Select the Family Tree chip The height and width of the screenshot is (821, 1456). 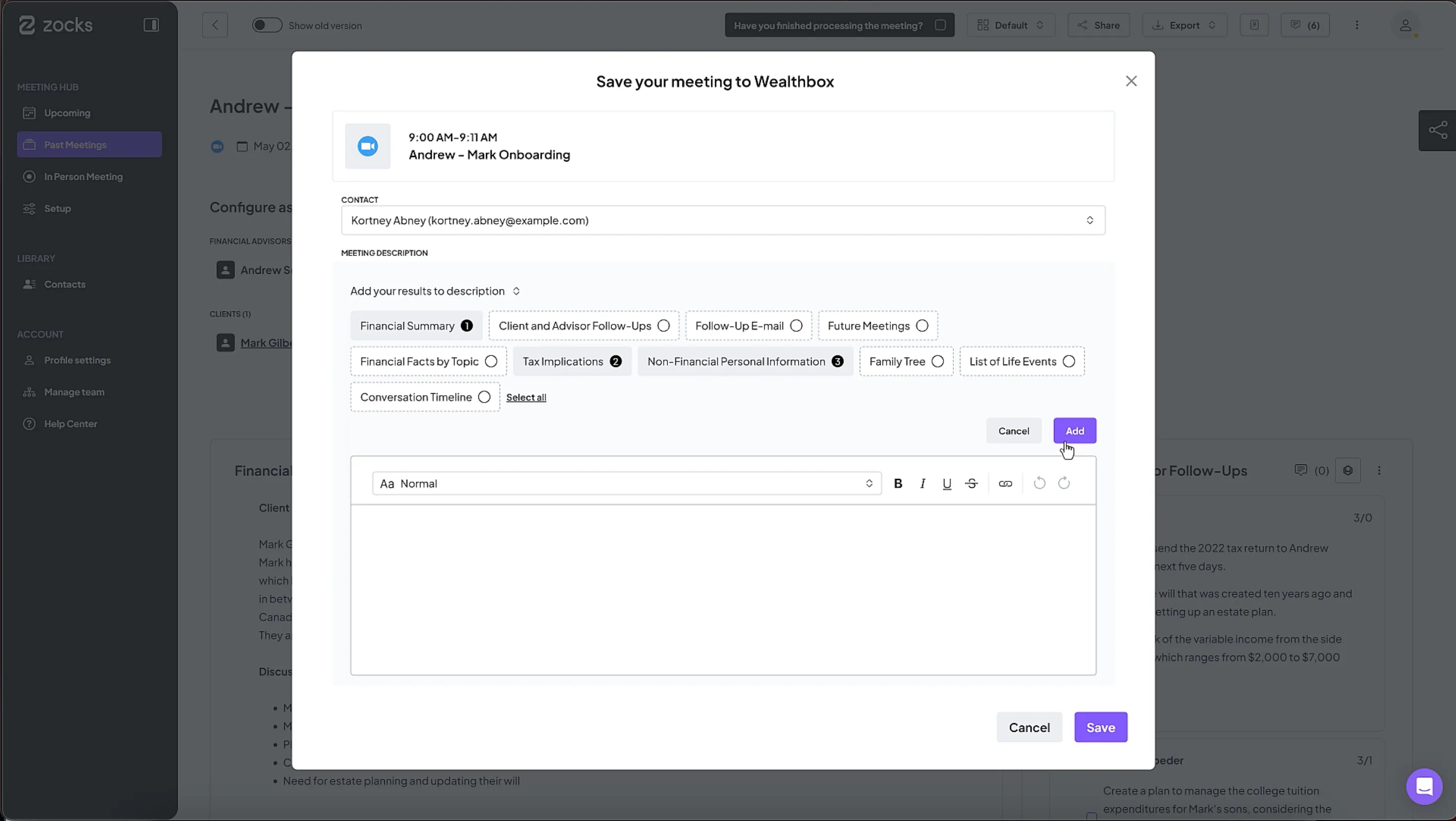(906, 361)
